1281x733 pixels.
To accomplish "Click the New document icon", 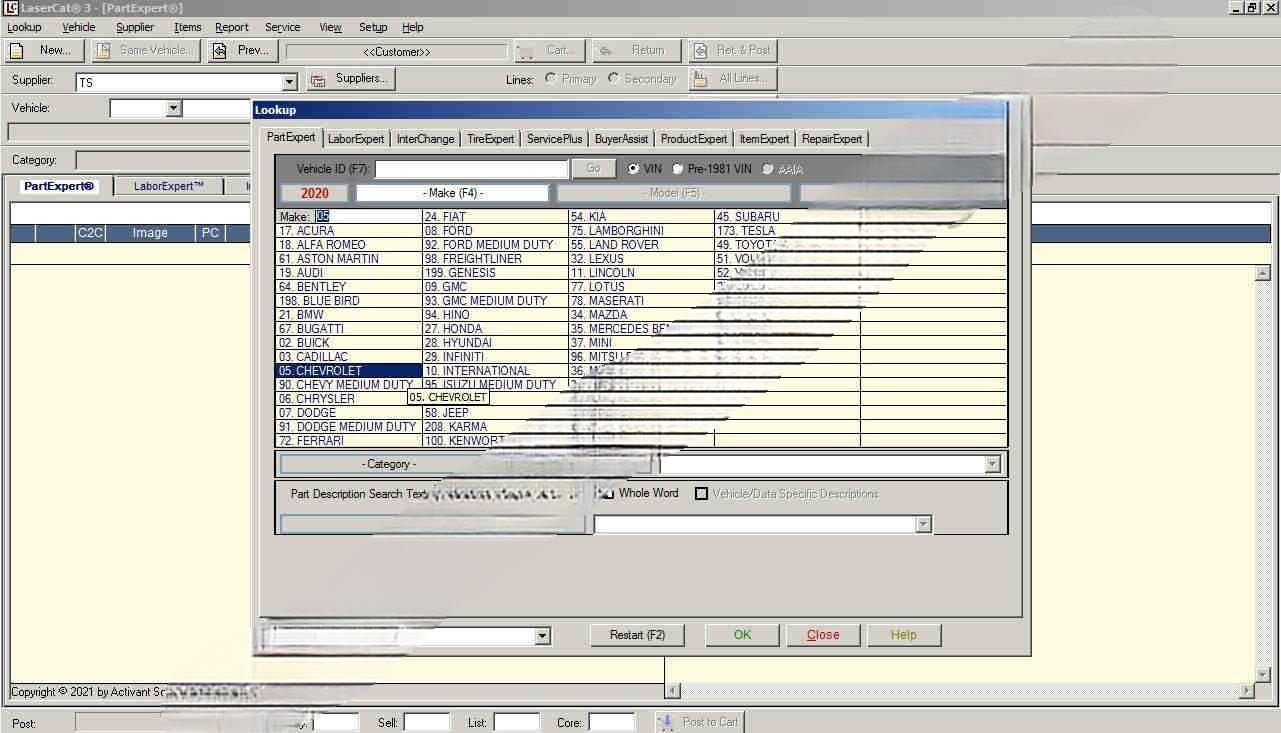I will click(17, 50).
